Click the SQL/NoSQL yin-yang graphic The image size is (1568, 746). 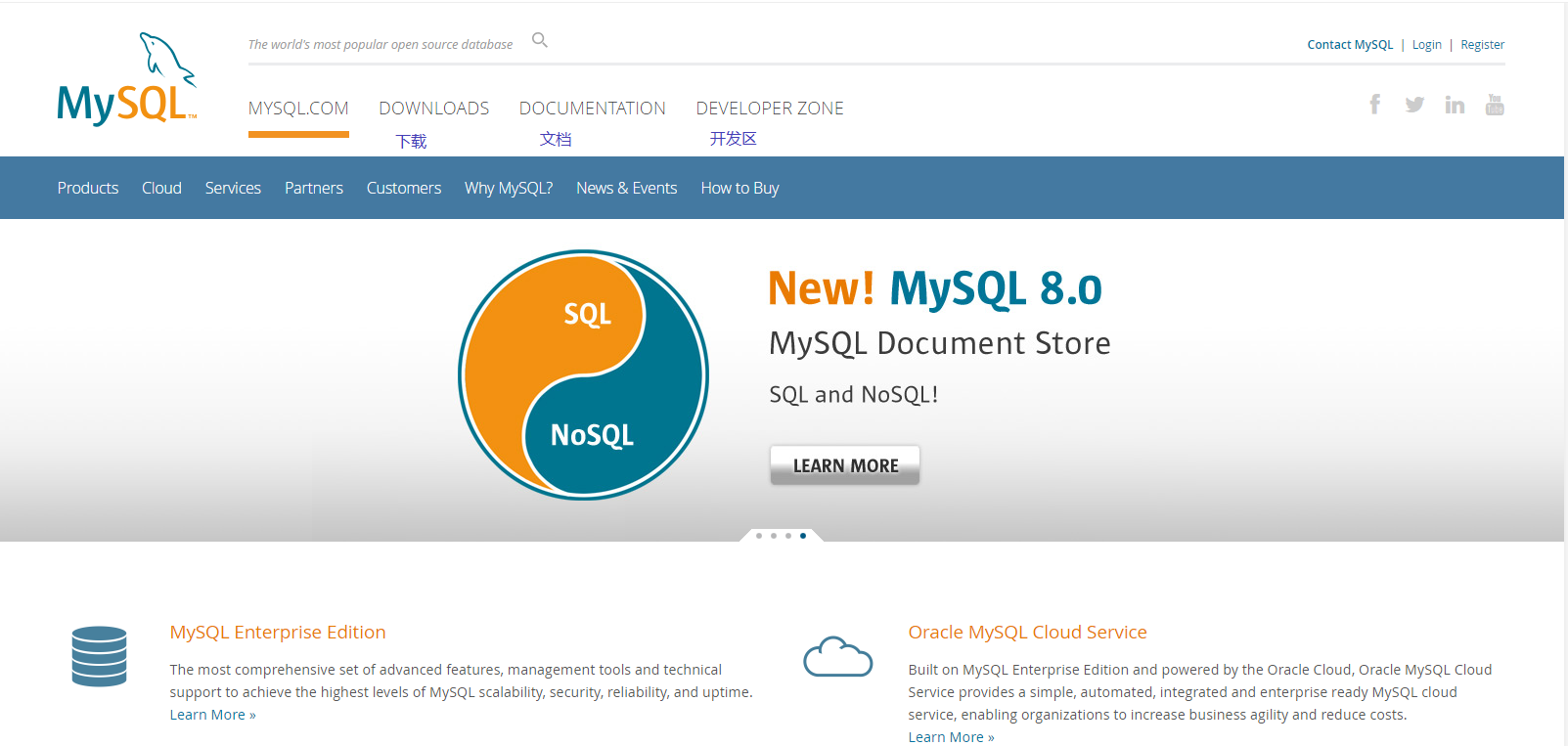pos(583,375)
